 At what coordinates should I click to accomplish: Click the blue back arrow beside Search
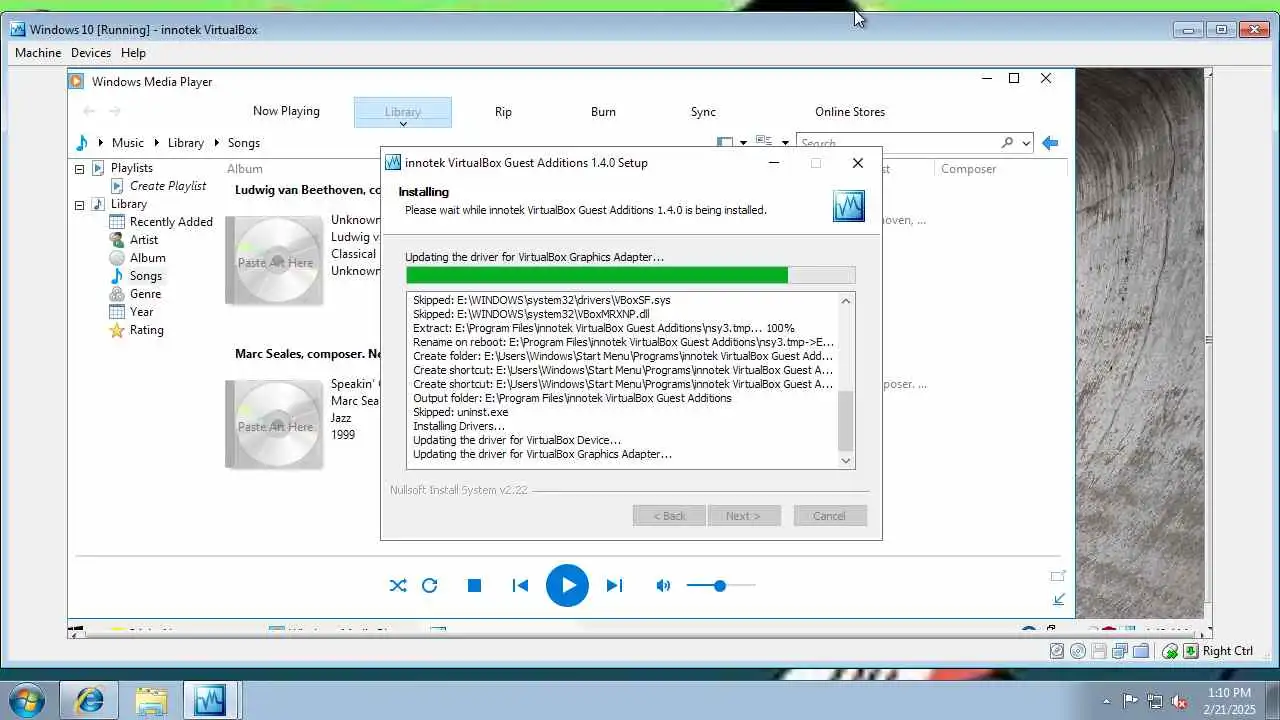click(x=1050, y=143)
